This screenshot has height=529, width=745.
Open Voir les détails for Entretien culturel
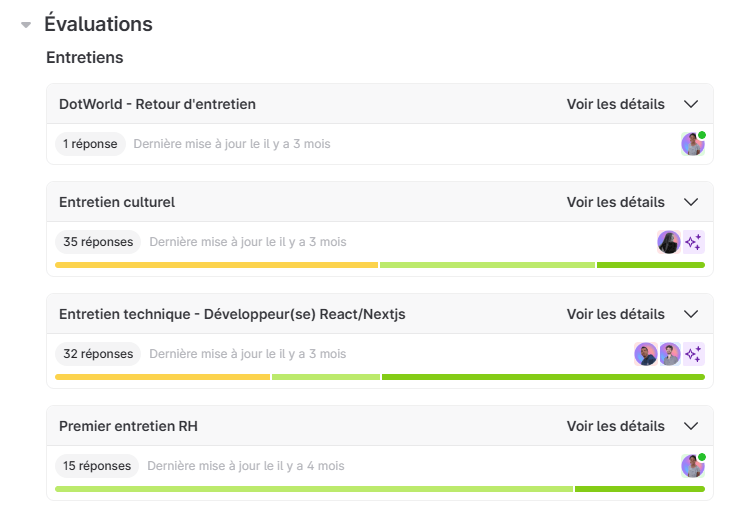coord(615,202)
